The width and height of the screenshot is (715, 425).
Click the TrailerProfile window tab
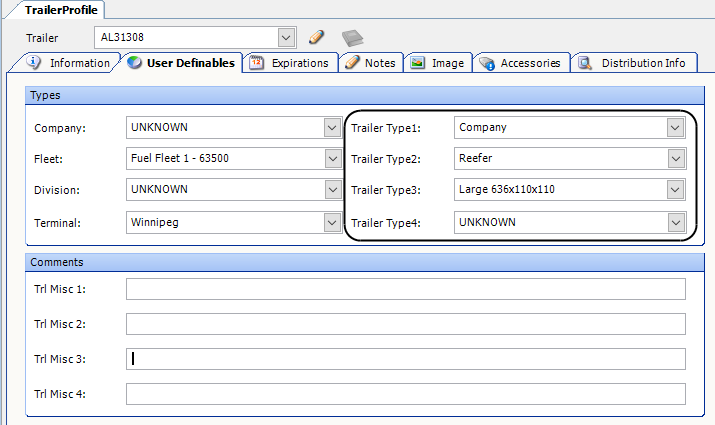coord(57,10)
